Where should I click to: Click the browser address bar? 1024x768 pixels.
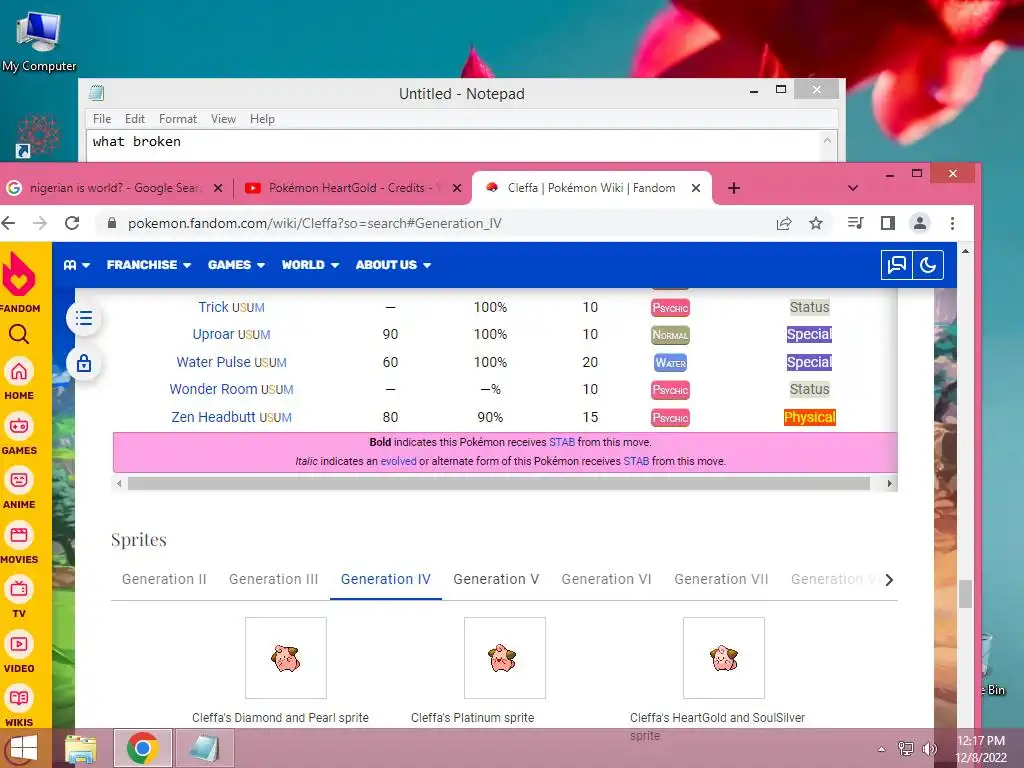pyautogui.click(x=438, y=223)
